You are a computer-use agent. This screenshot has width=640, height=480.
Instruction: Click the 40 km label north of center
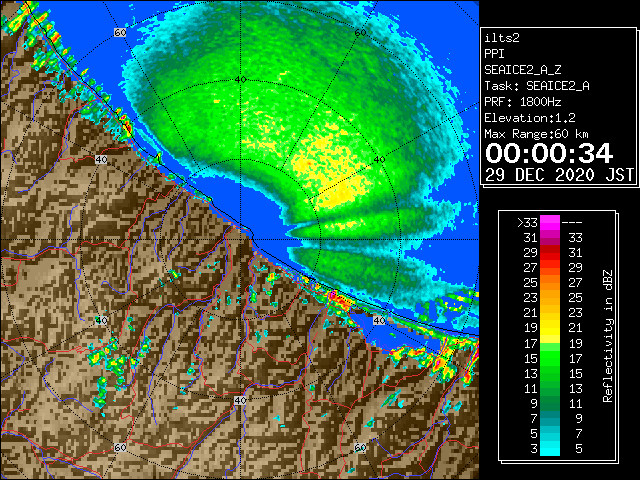click(x=240, y=80)
